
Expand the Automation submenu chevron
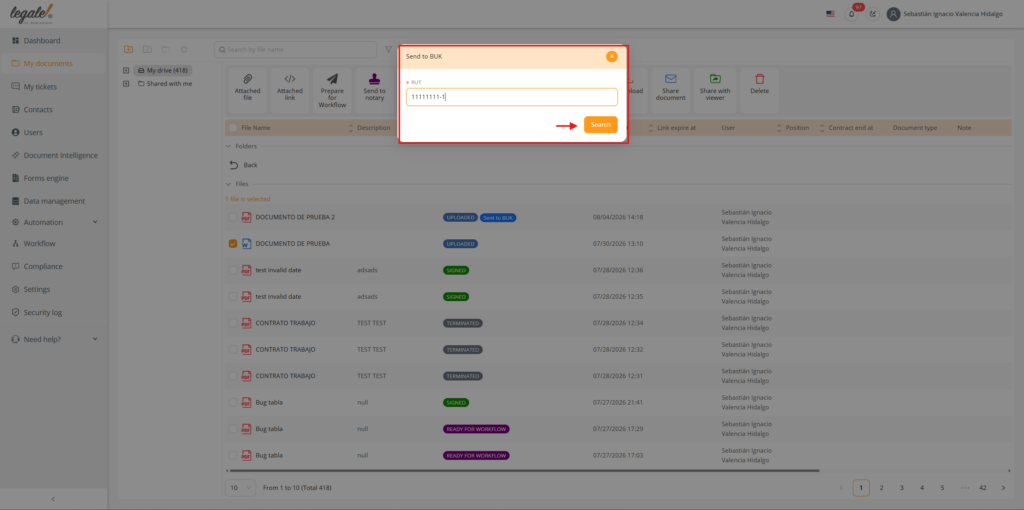[x=95, y=222]
